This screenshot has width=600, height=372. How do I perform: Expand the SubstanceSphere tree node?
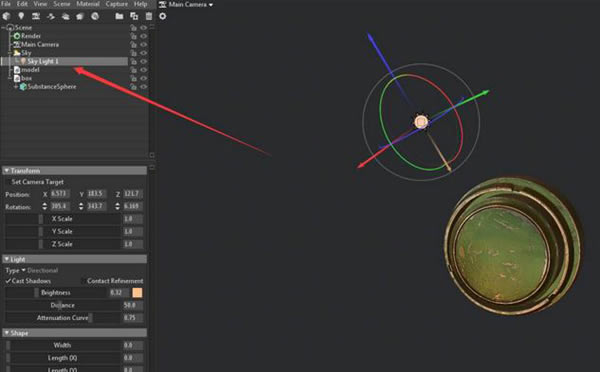pos(16,86)
